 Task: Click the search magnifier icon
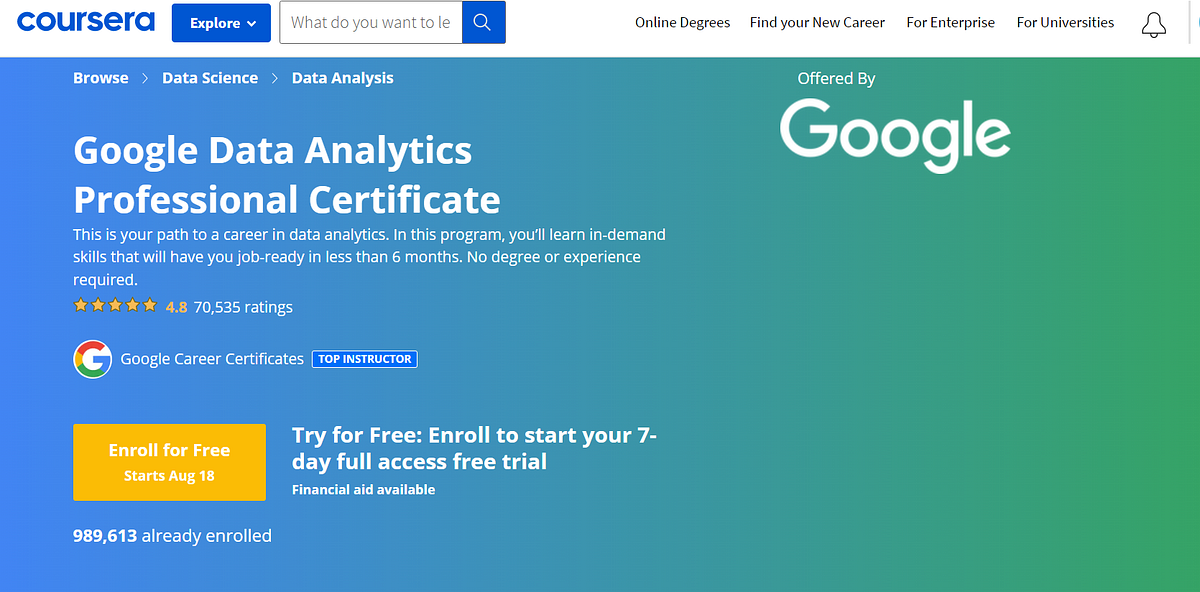coord(484,21)
